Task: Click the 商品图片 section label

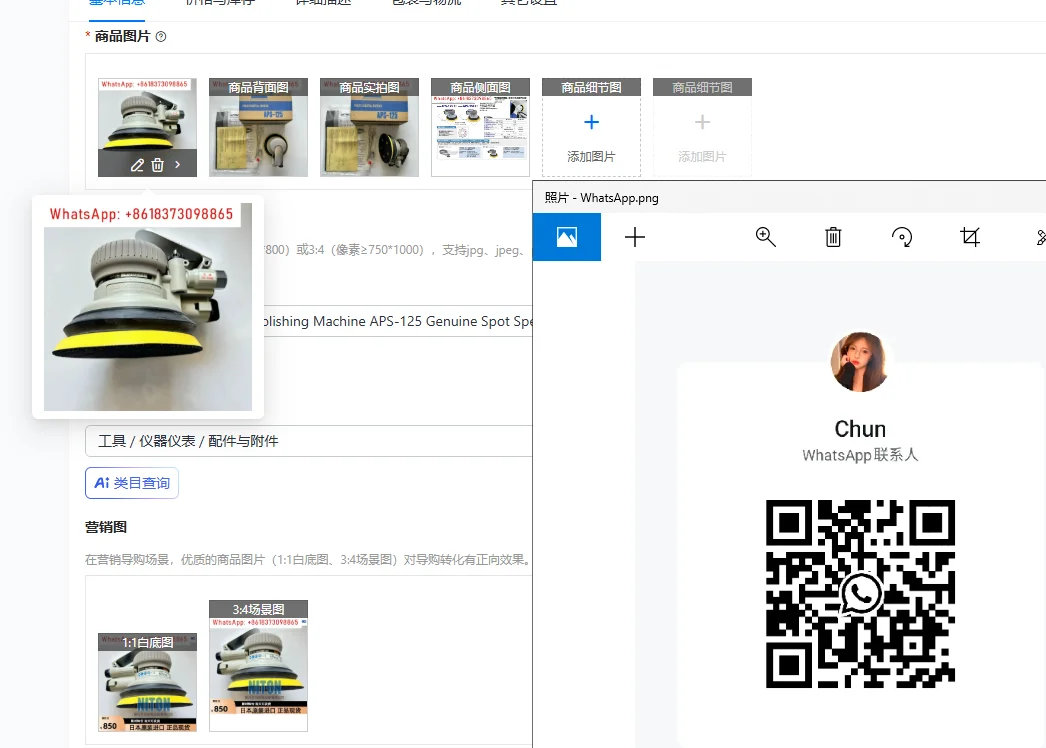Action: coord(122,37)
